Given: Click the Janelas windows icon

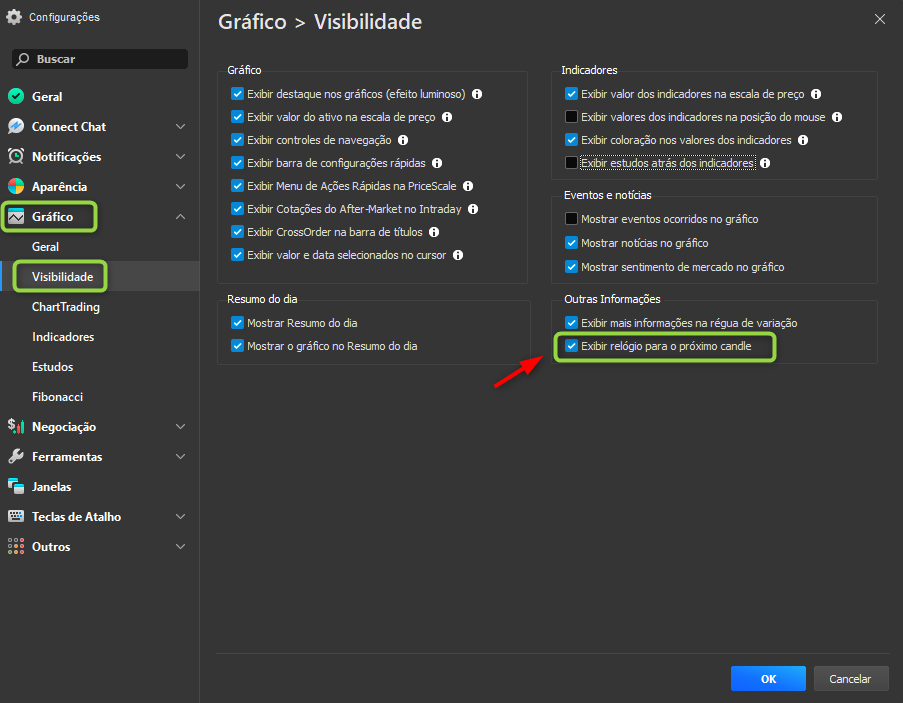Looking at the screenshot, I should click(x=16, y=487).
